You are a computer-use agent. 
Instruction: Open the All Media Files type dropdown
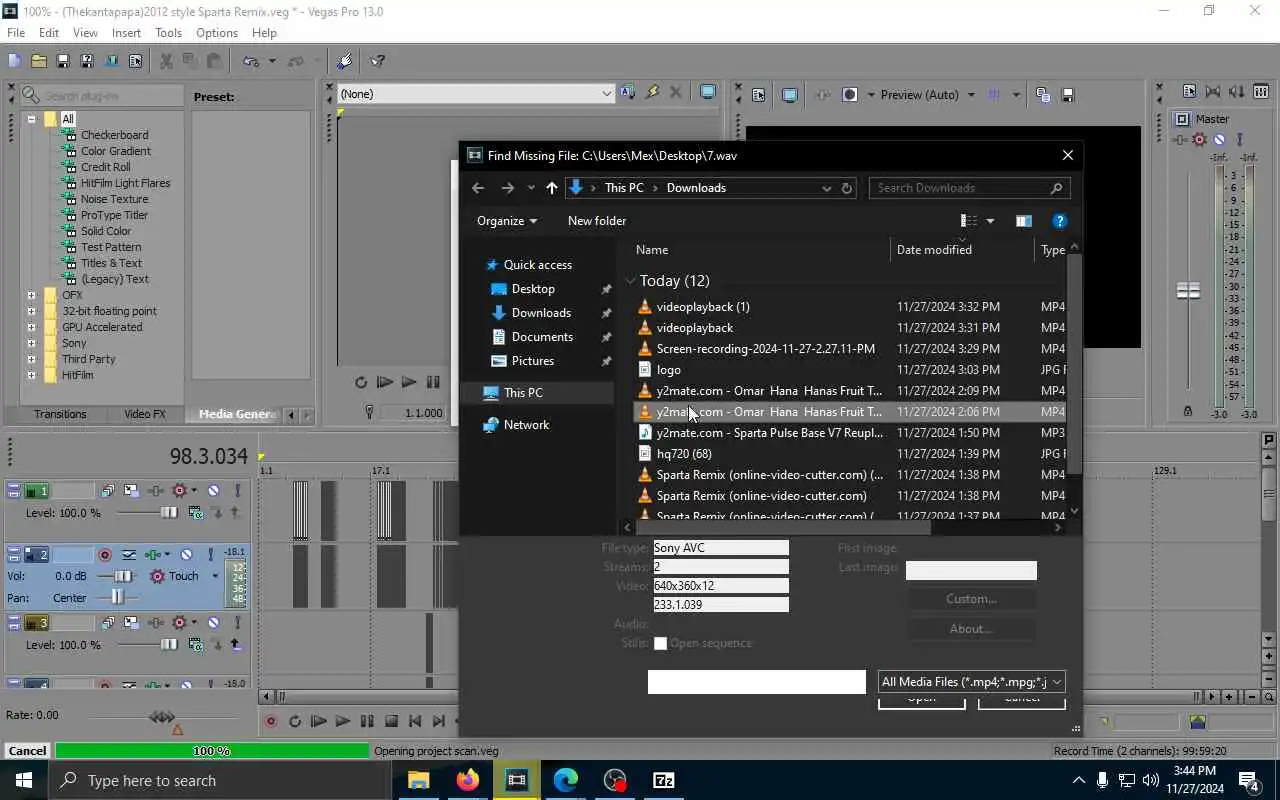coord(970,682)
